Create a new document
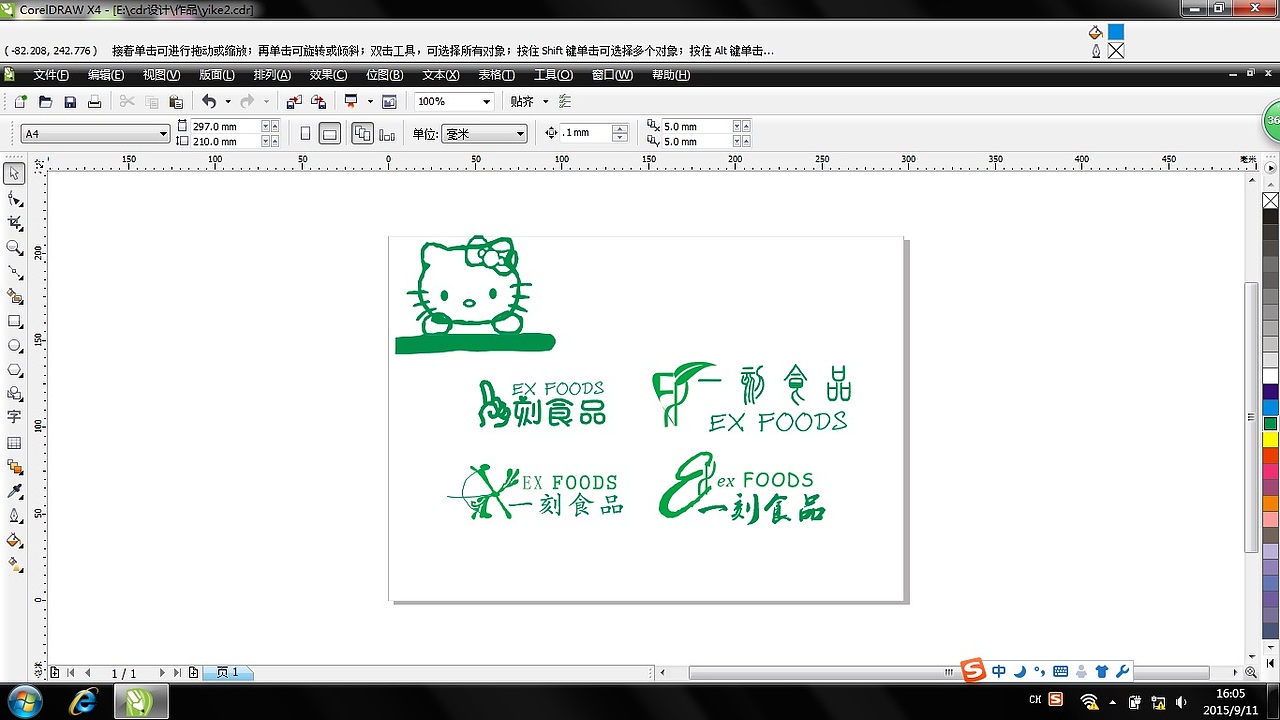Viewport: 1280px width, 720px height. [x=20, y=101]
